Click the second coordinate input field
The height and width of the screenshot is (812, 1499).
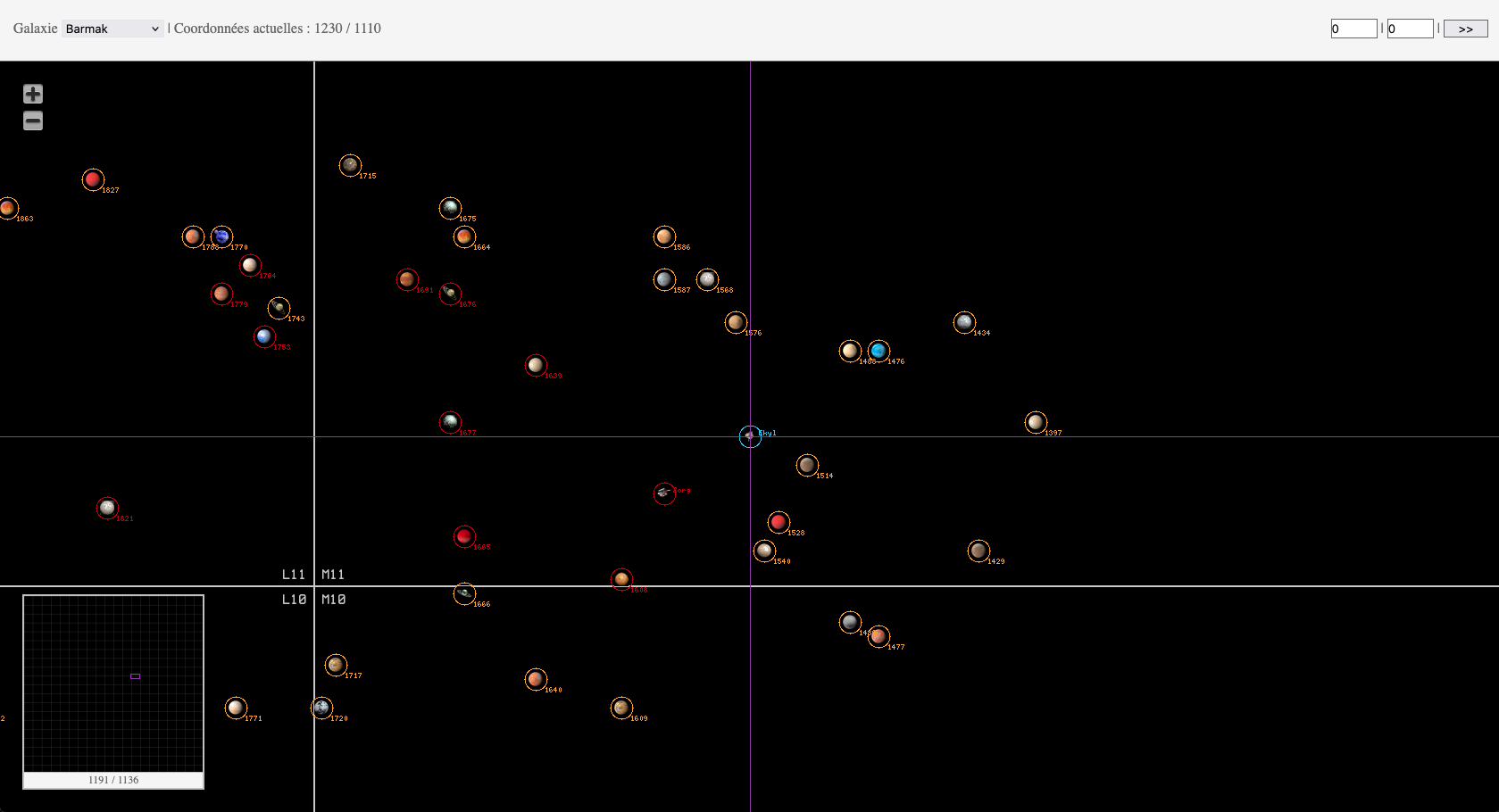(x=1410, y=29)
